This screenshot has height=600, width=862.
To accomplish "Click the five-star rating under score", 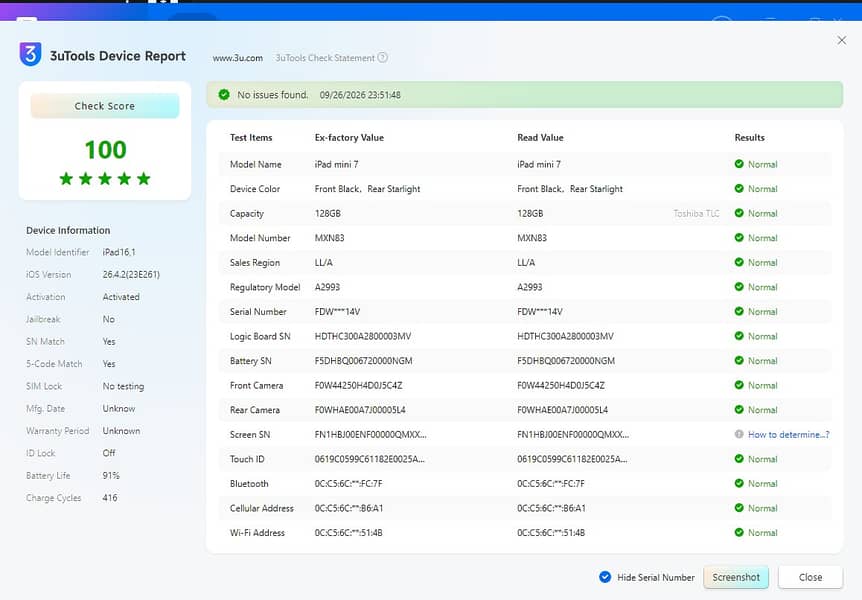I will tap(105, 179).
